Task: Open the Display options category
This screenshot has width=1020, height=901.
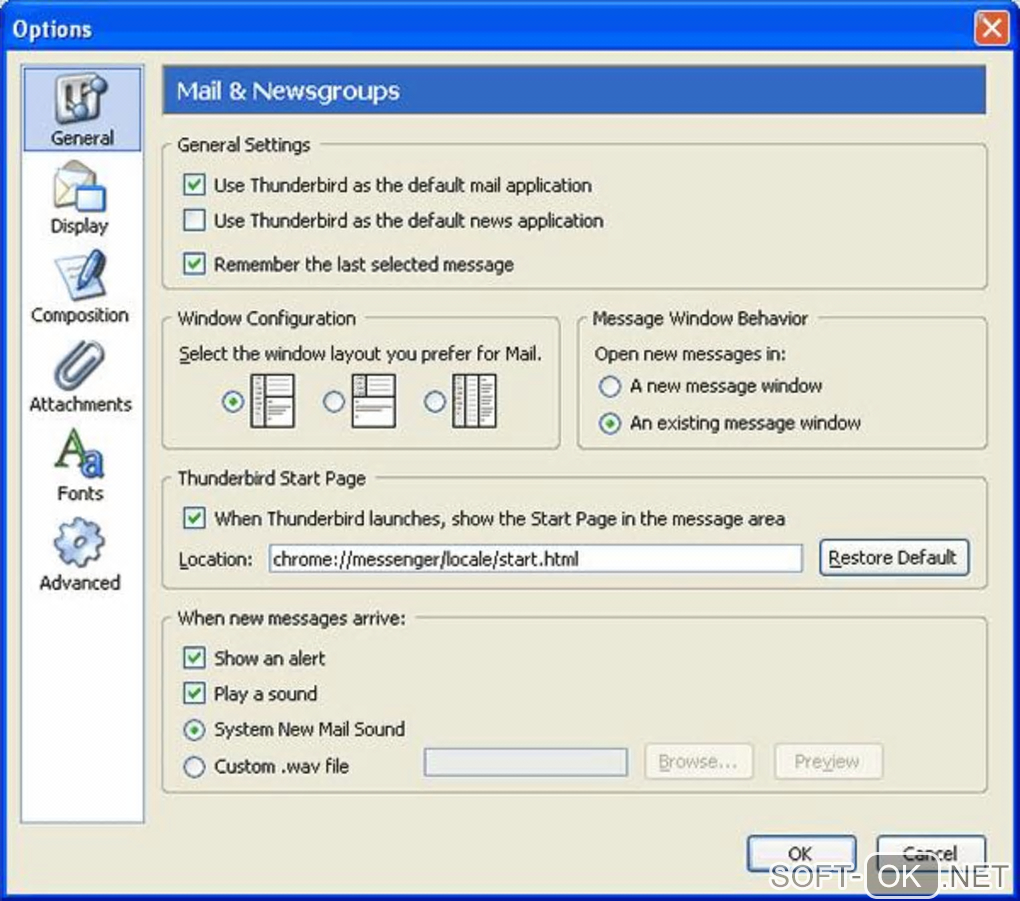Action: tap(79, 198)
